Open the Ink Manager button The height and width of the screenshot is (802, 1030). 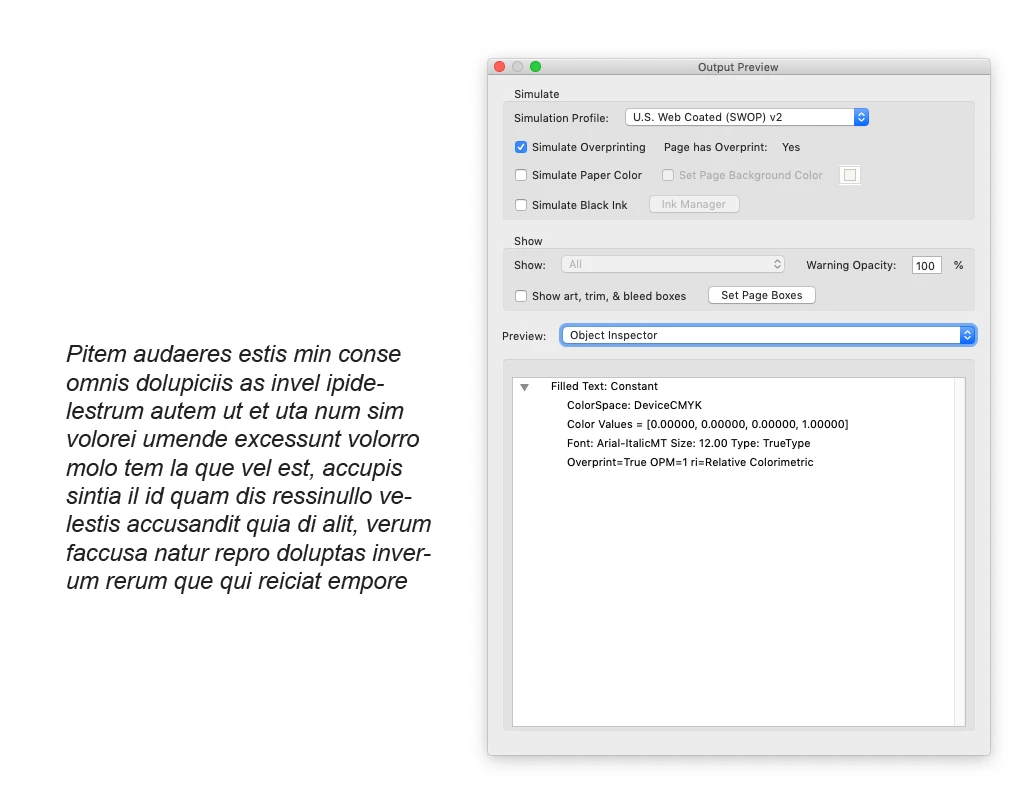(x=694, y=204)
